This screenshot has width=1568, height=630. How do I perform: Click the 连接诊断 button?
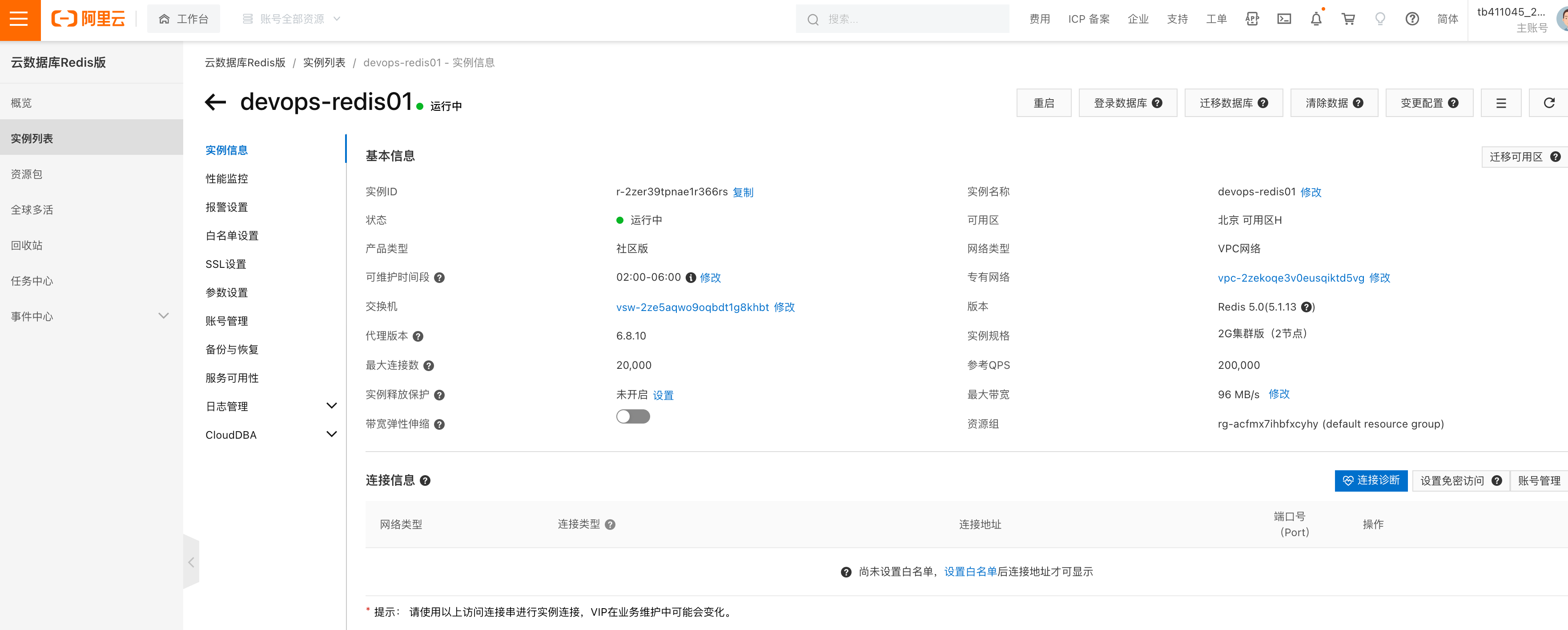click(x=1371, y=481)
